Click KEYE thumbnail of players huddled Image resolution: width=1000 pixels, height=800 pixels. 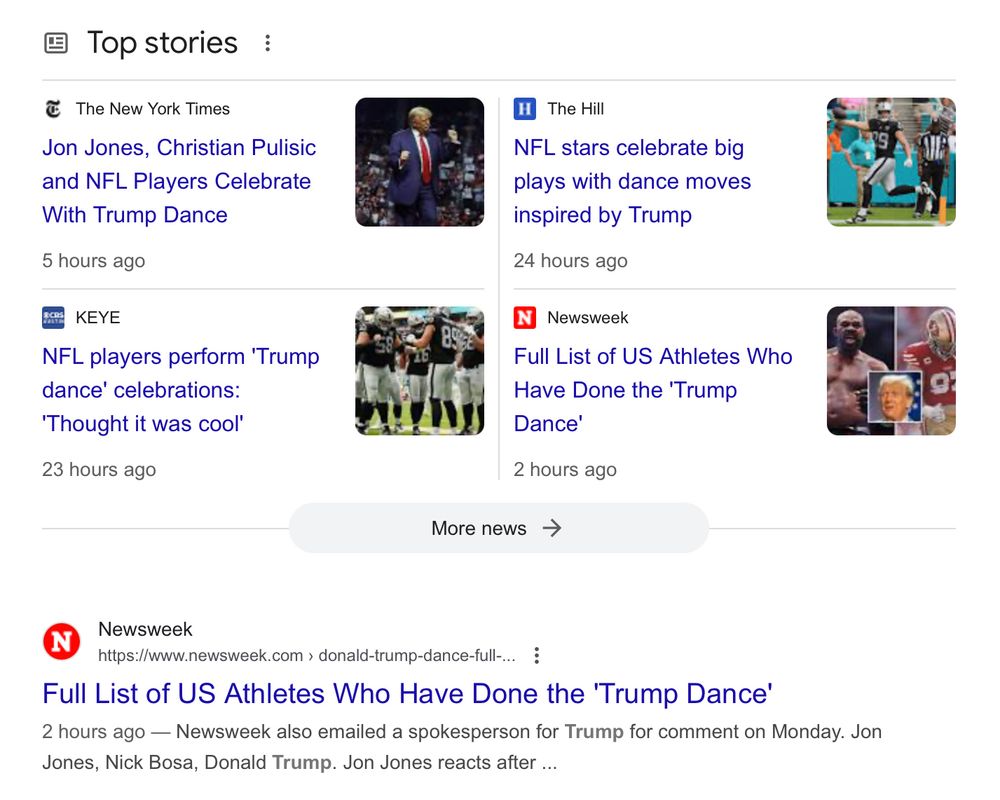pyautogui.click(x=420, y=371)
